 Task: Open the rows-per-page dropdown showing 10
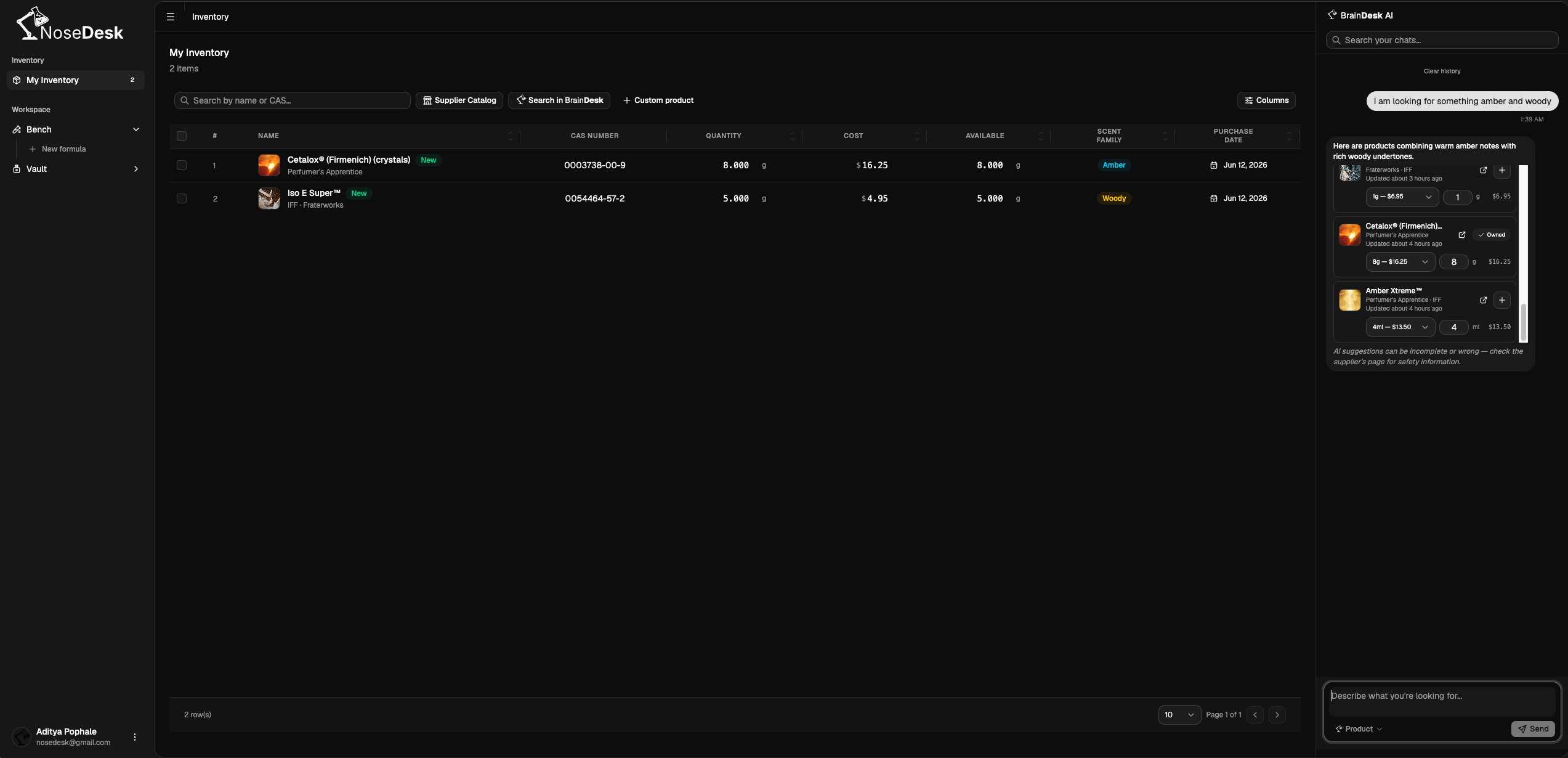(1179, 715)
